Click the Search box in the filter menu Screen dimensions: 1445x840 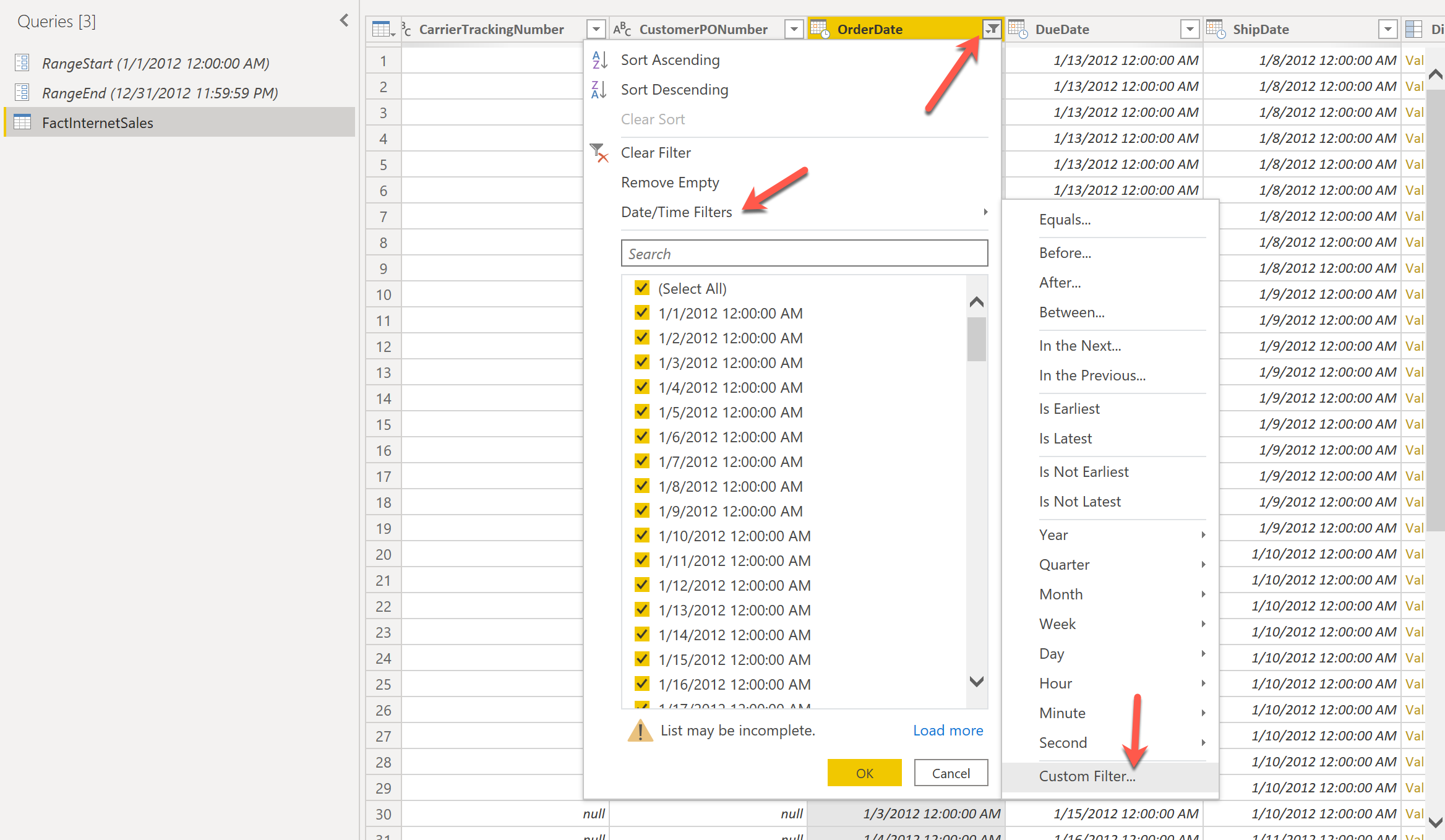pos(804,254)
